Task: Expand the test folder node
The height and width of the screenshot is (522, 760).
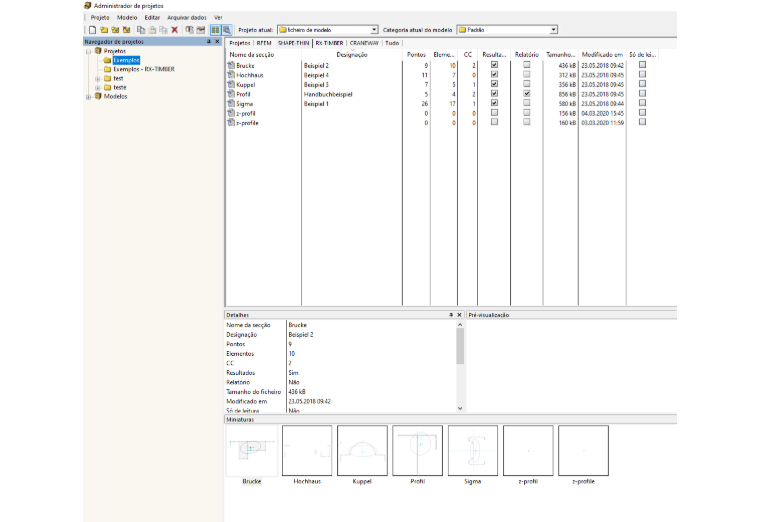Action: tap(98, 79)
